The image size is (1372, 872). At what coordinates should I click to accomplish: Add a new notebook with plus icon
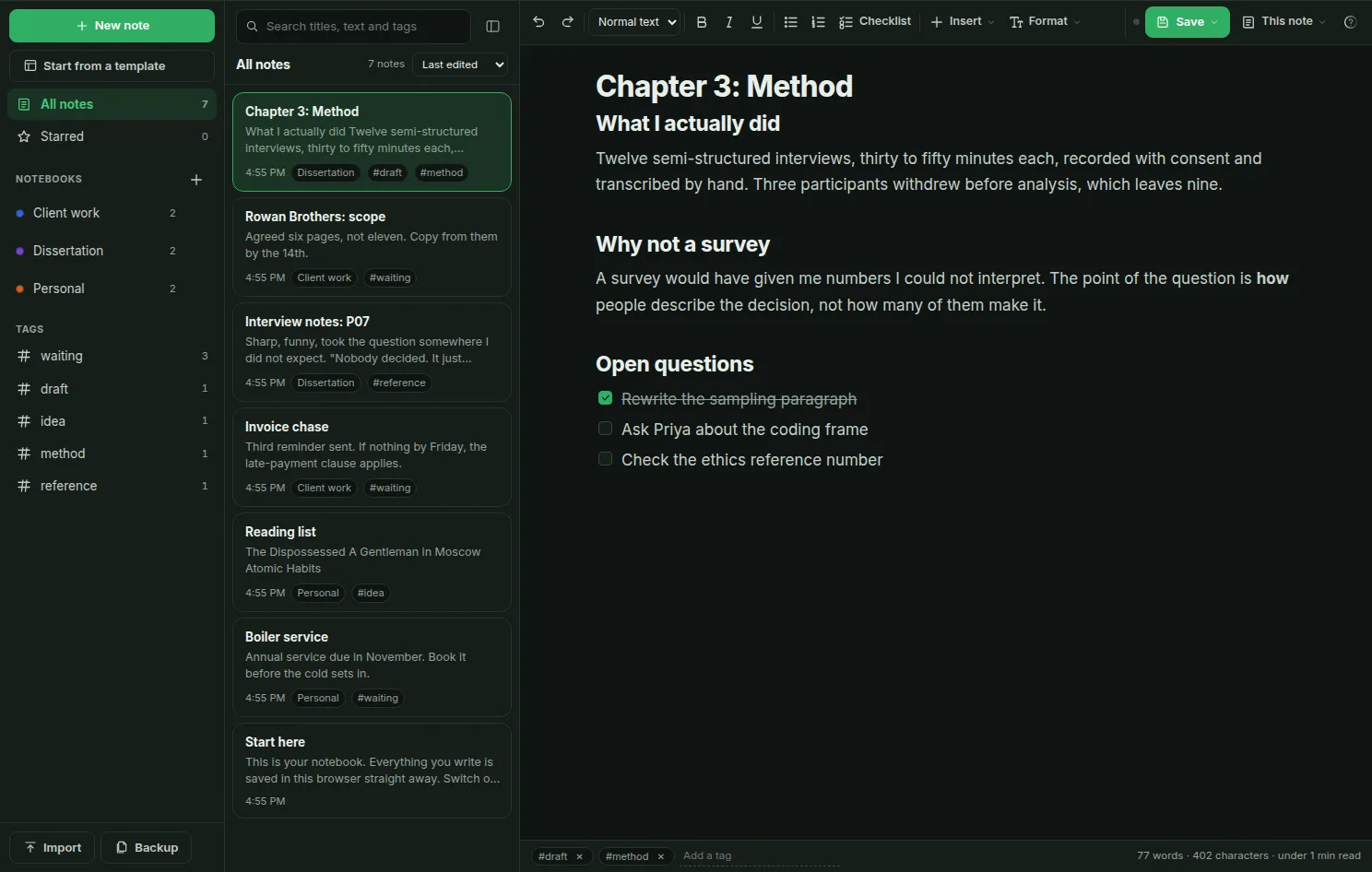196,180
